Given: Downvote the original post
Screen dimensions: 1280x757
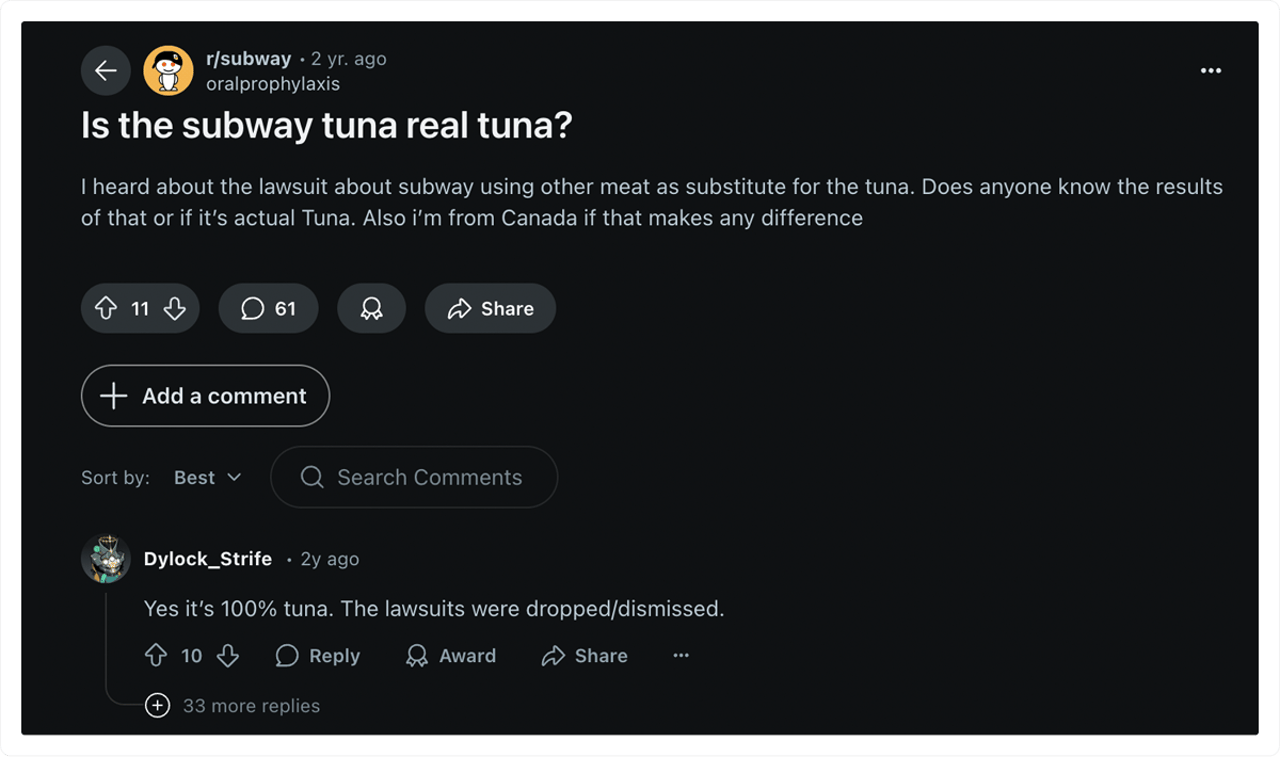Looking at the screenshot, I should pos(175,308).
